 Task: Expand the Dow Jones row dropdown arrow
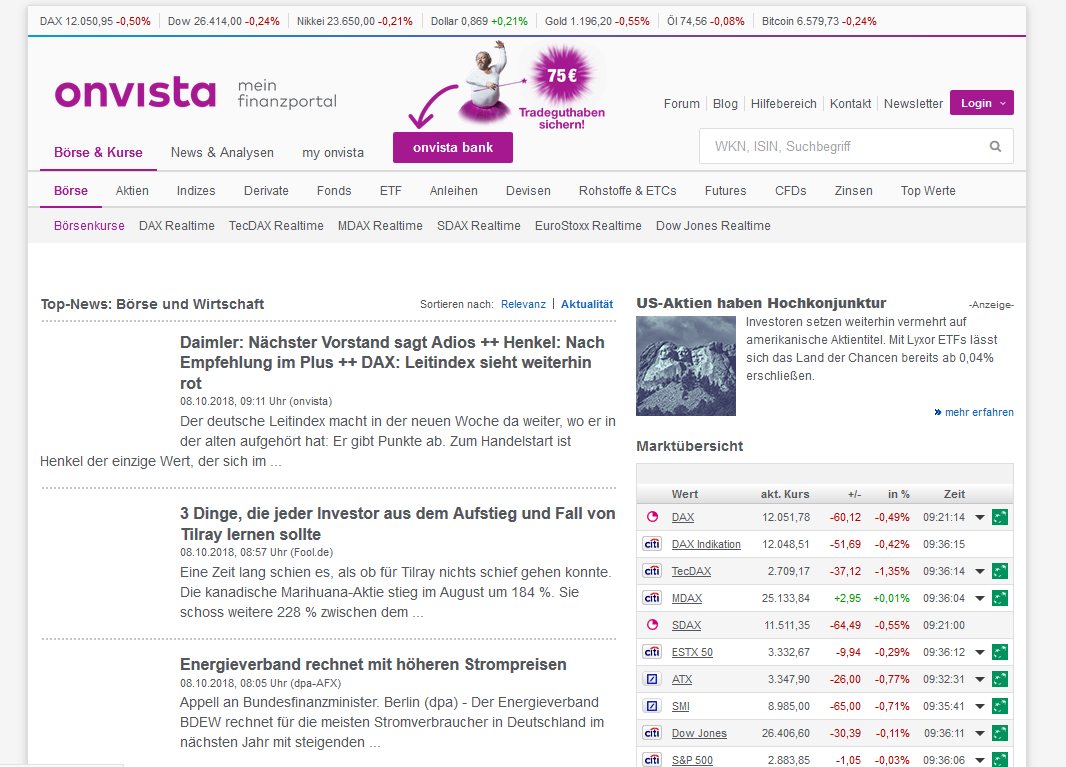tap(980, 733)
